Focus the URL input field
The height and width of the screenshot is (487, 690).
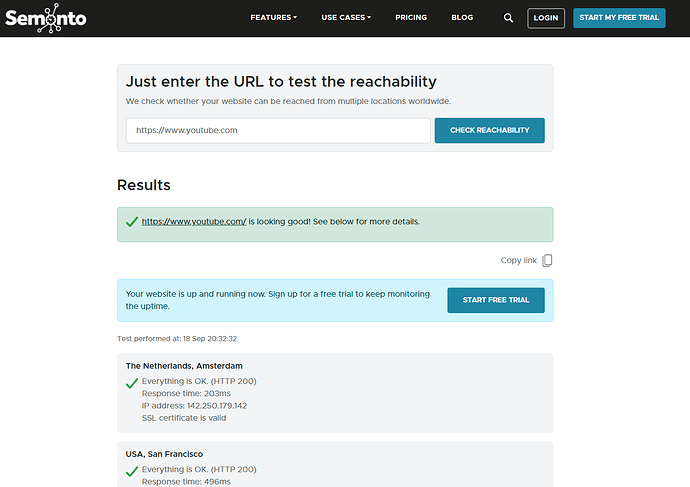click(x=277, y=130)
